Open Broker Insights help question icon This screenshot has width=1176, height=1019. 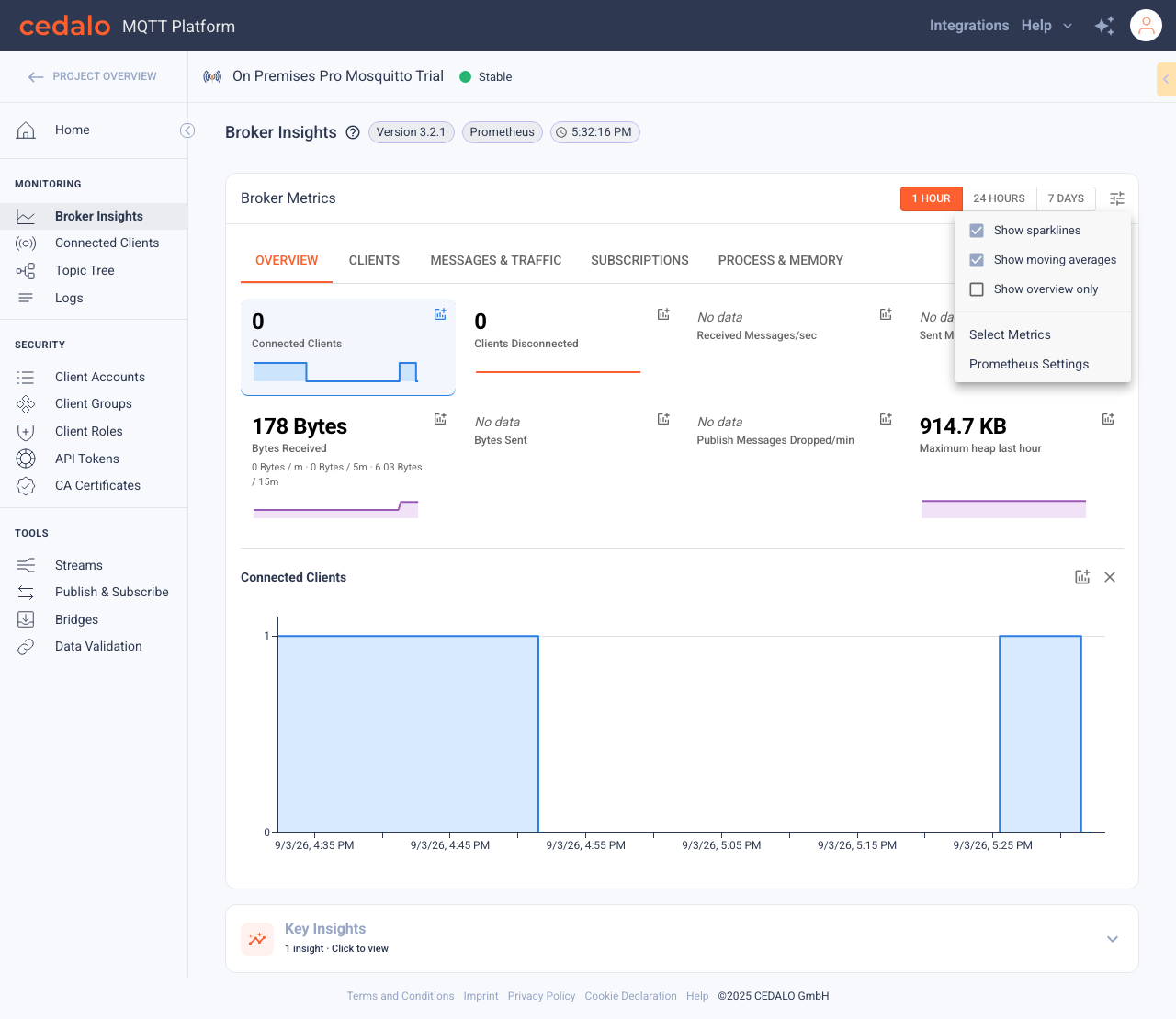[x=353, y=132]
